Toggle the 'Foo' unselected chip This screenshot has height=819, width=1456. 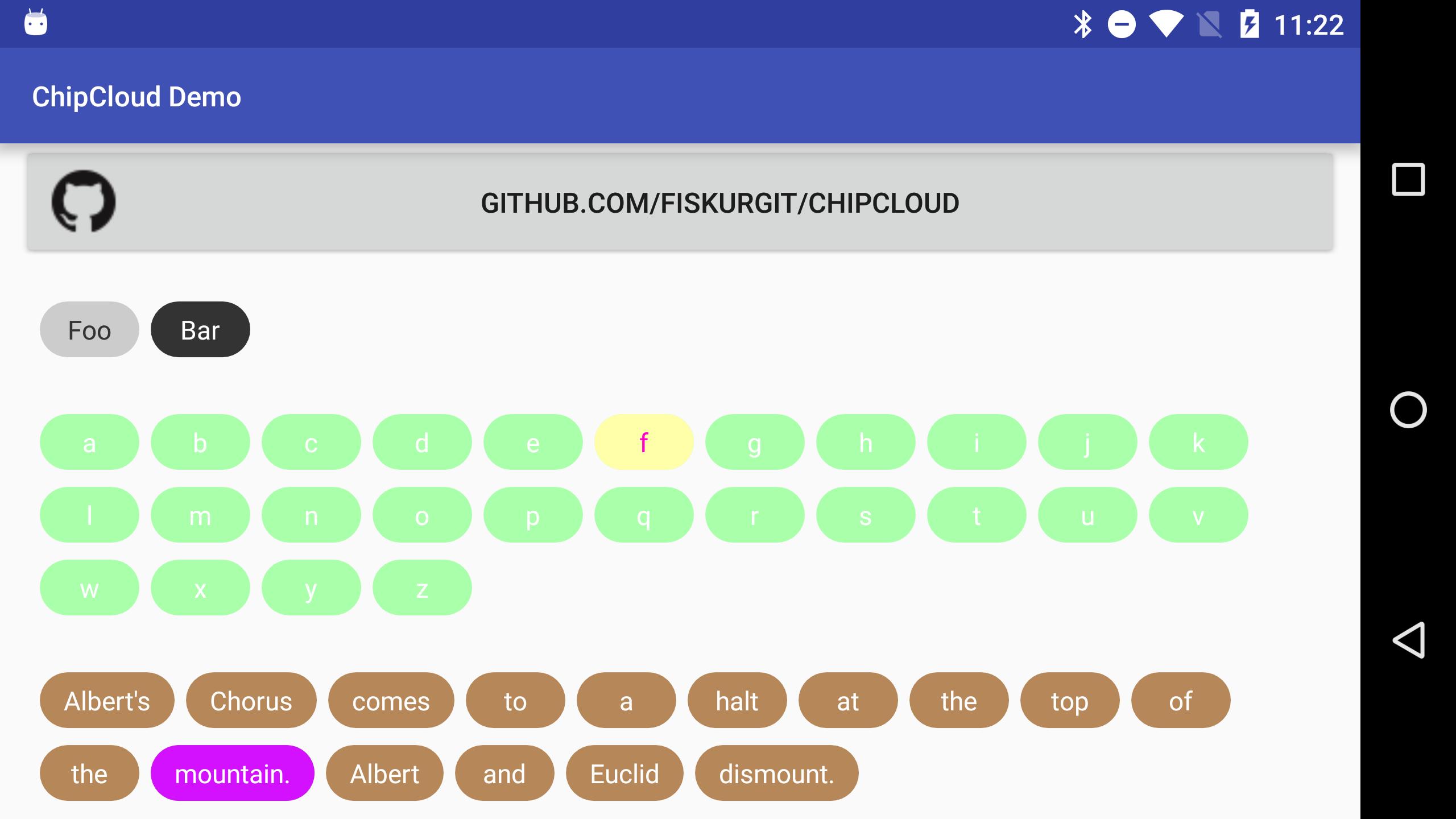tap(89, 330)
